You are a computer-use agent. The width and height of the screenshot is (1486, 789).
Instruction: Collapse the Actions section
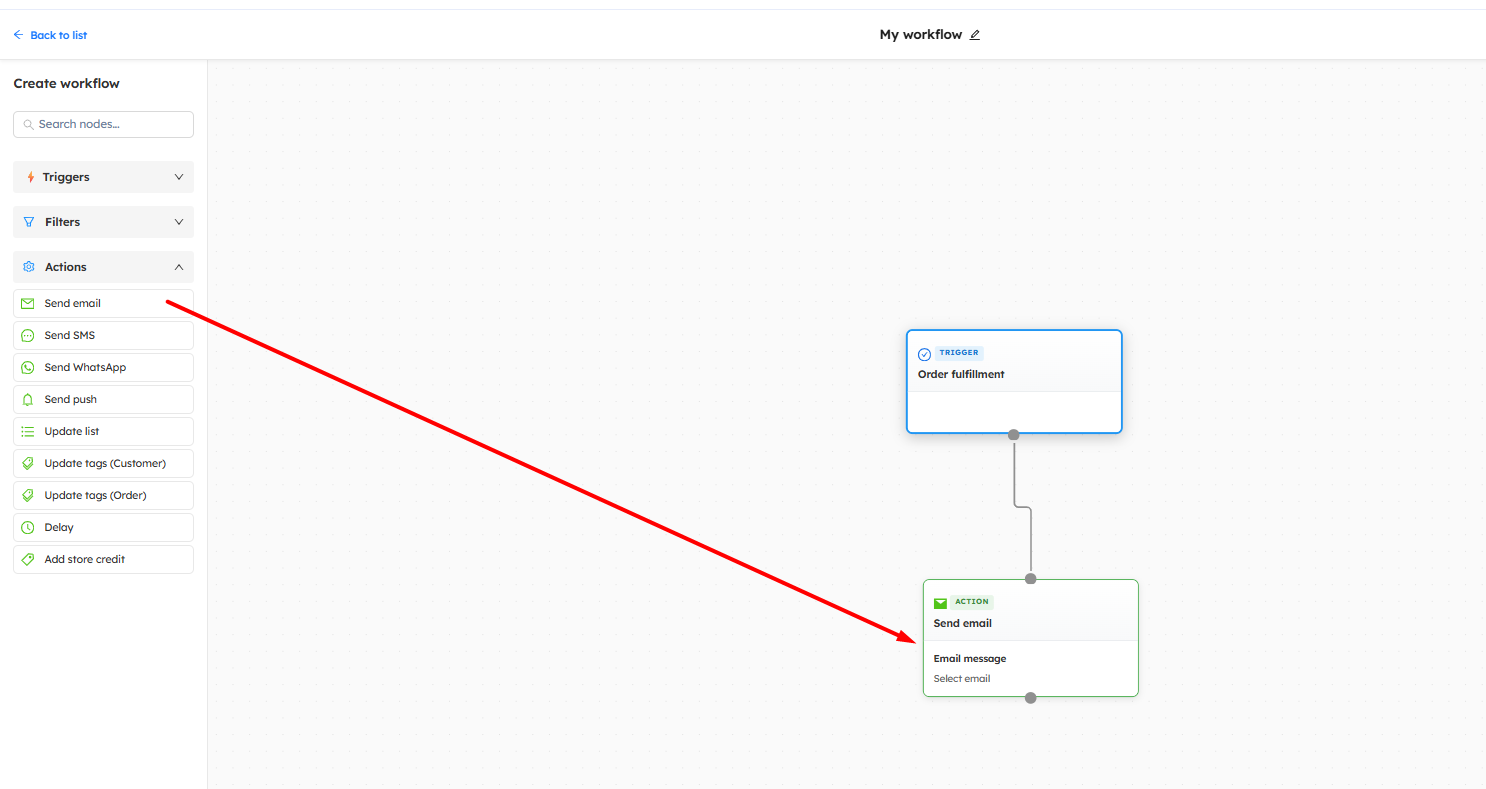click(179, 267)
